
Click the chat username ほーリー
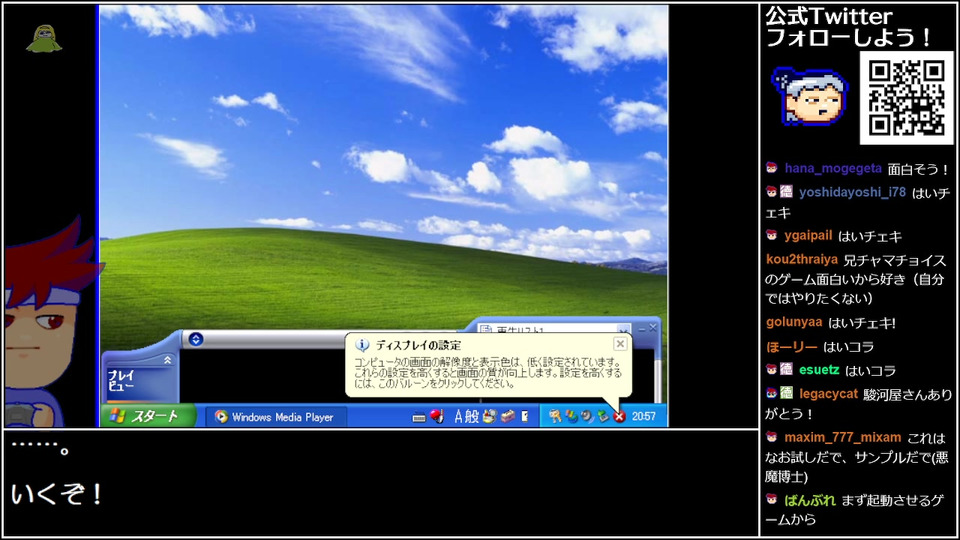coord(791,347)
